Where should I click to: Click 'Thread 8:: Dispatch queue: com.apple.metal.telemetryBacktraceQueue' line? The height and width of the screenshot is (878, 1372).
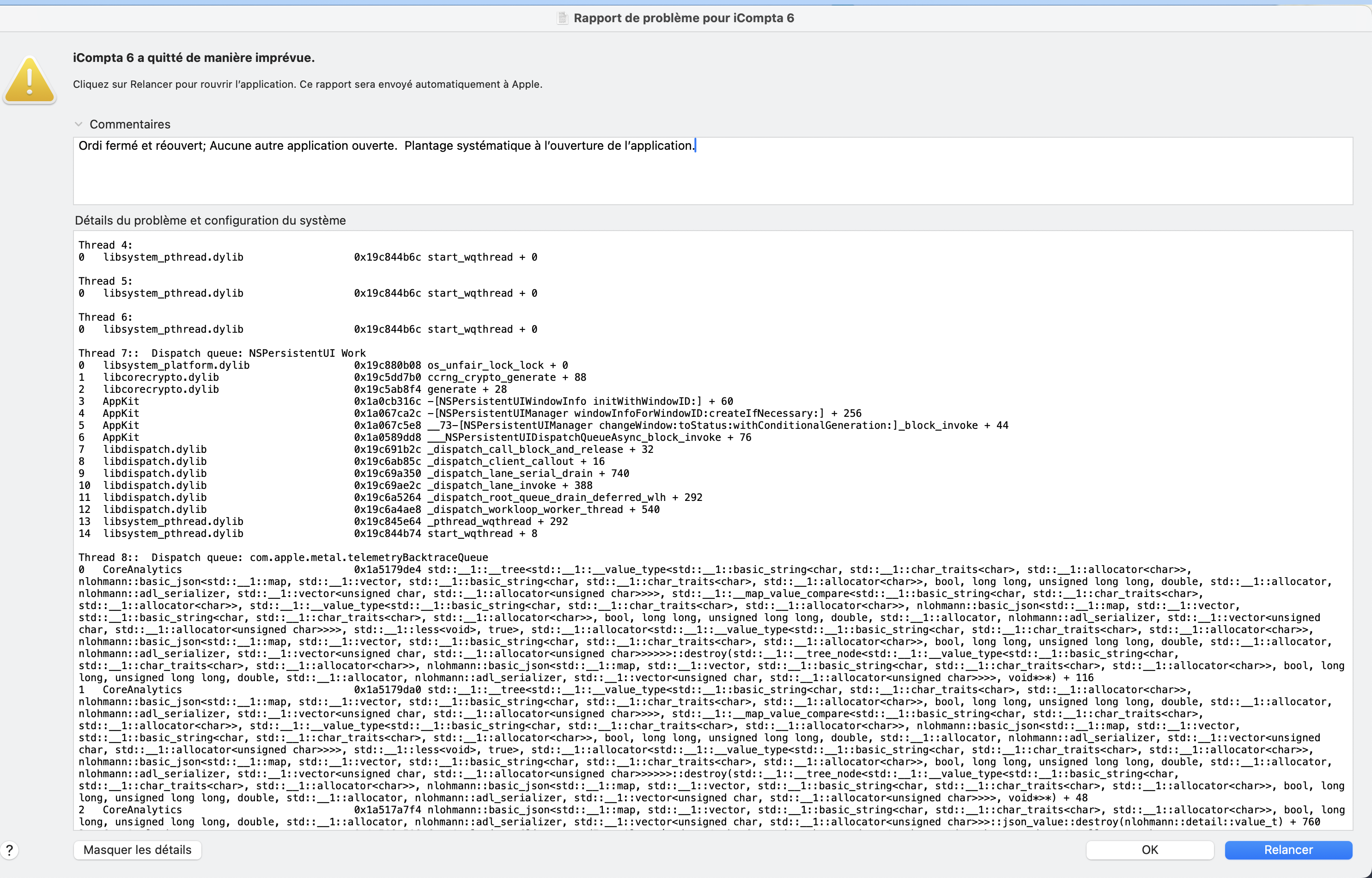[x=283, y=557]
